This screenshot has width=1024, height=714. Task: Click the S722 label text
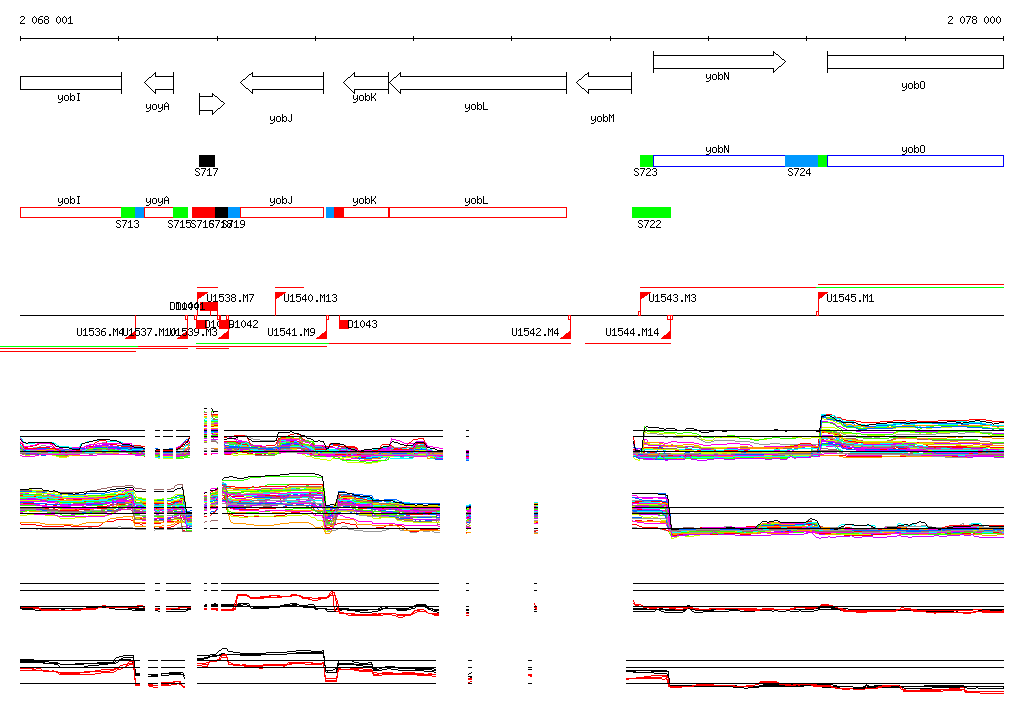coord(649,224)
